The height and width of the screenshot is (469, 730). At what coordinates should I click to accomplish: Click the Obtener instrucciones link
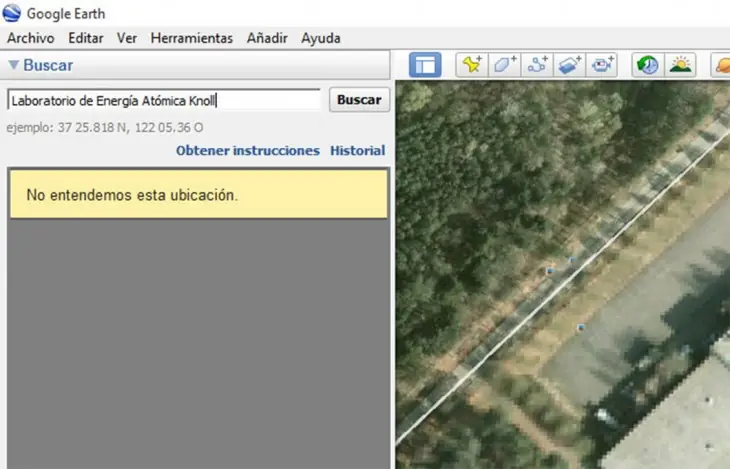click(x=248, y=150)
